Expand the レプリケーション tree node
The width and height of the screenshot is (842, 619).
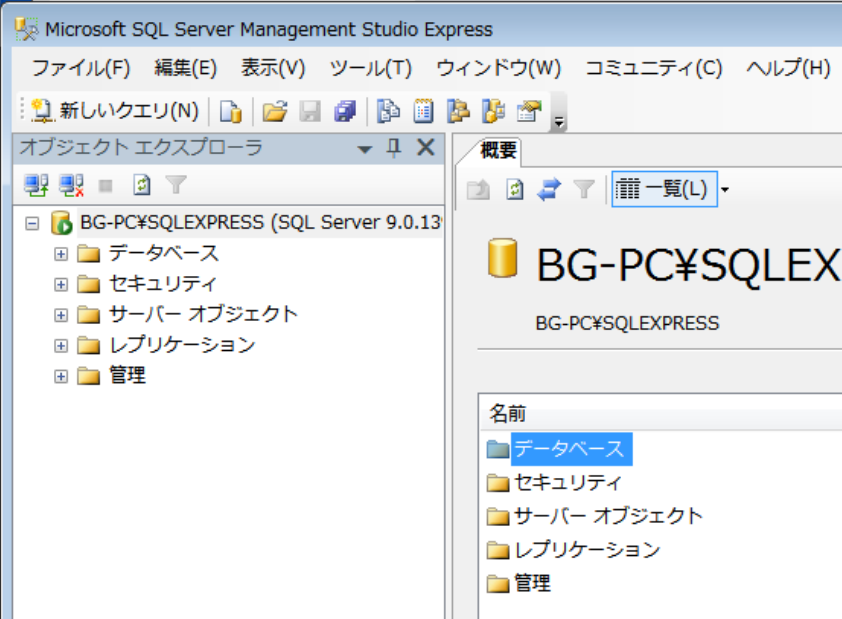click(x=61, y=345)
